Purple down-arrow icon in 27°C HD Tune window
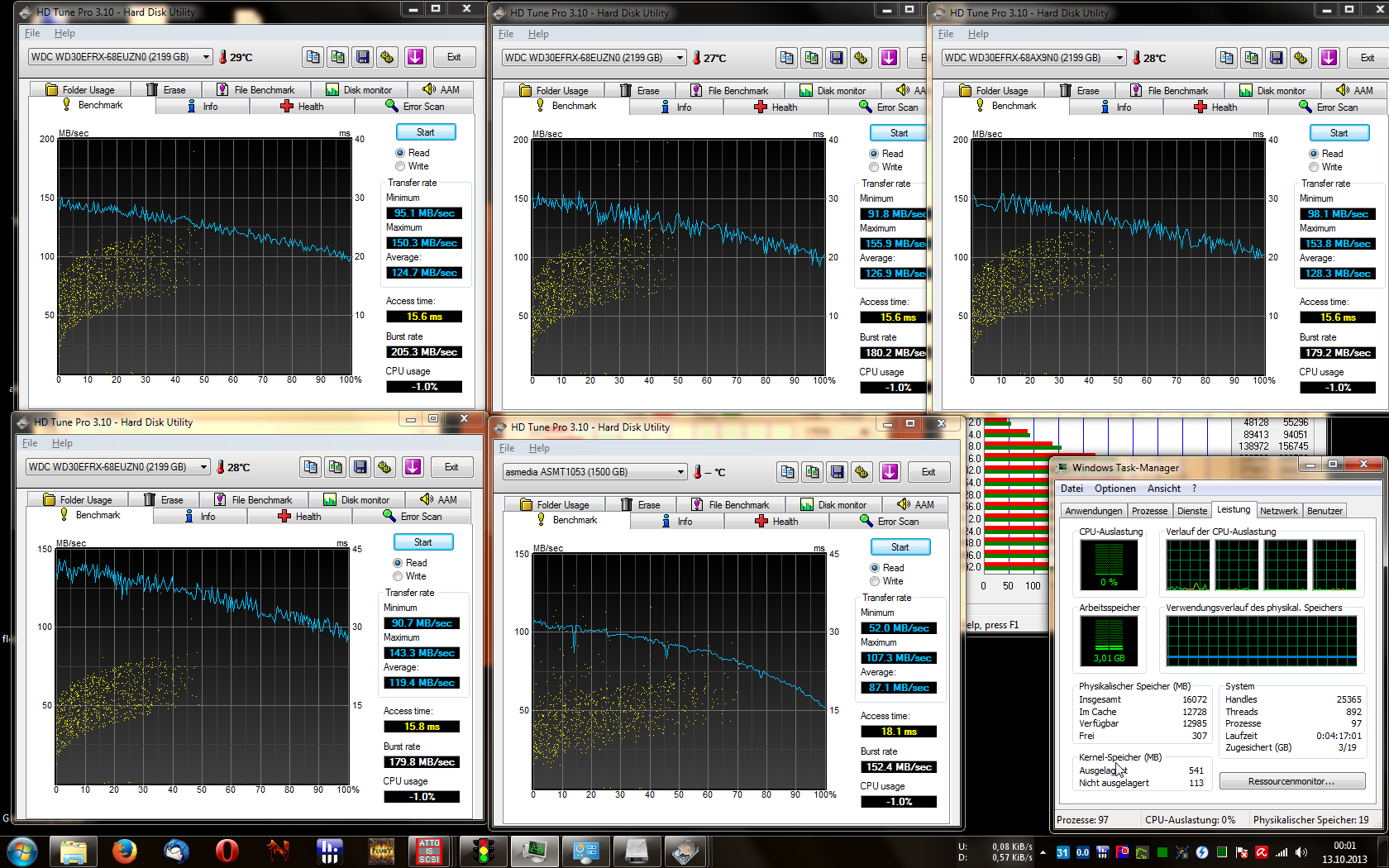The width and height of the screenshot is (1389, 868). point(889,58)
